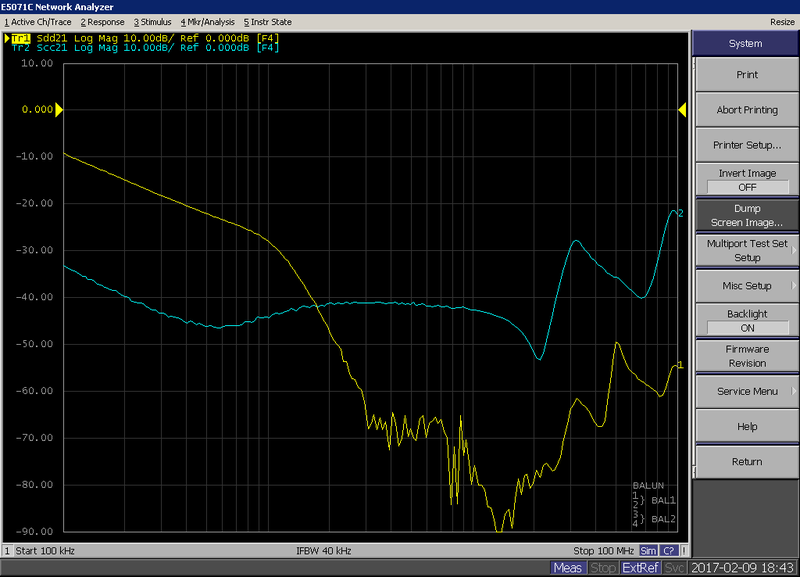The image size is (800, 577).
Task: Expand the Multiport Test Set Setup submenu
Action: coord(746,250)
